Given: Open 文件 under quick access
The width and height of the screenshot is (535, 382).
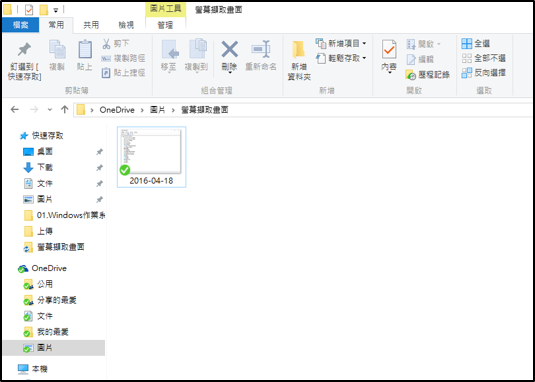Looking at the screenshot, I should [45, 183].
